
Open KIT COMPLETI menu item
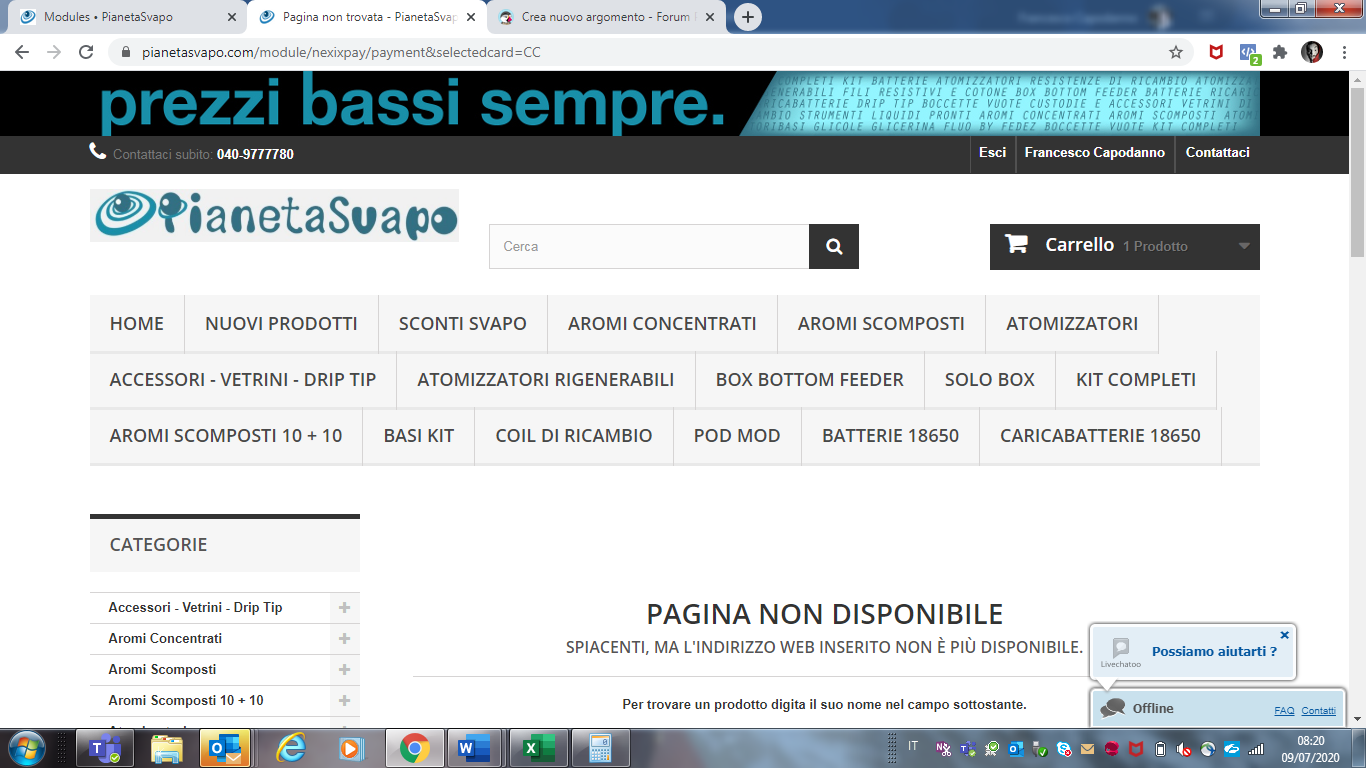tap(1136, 379)
